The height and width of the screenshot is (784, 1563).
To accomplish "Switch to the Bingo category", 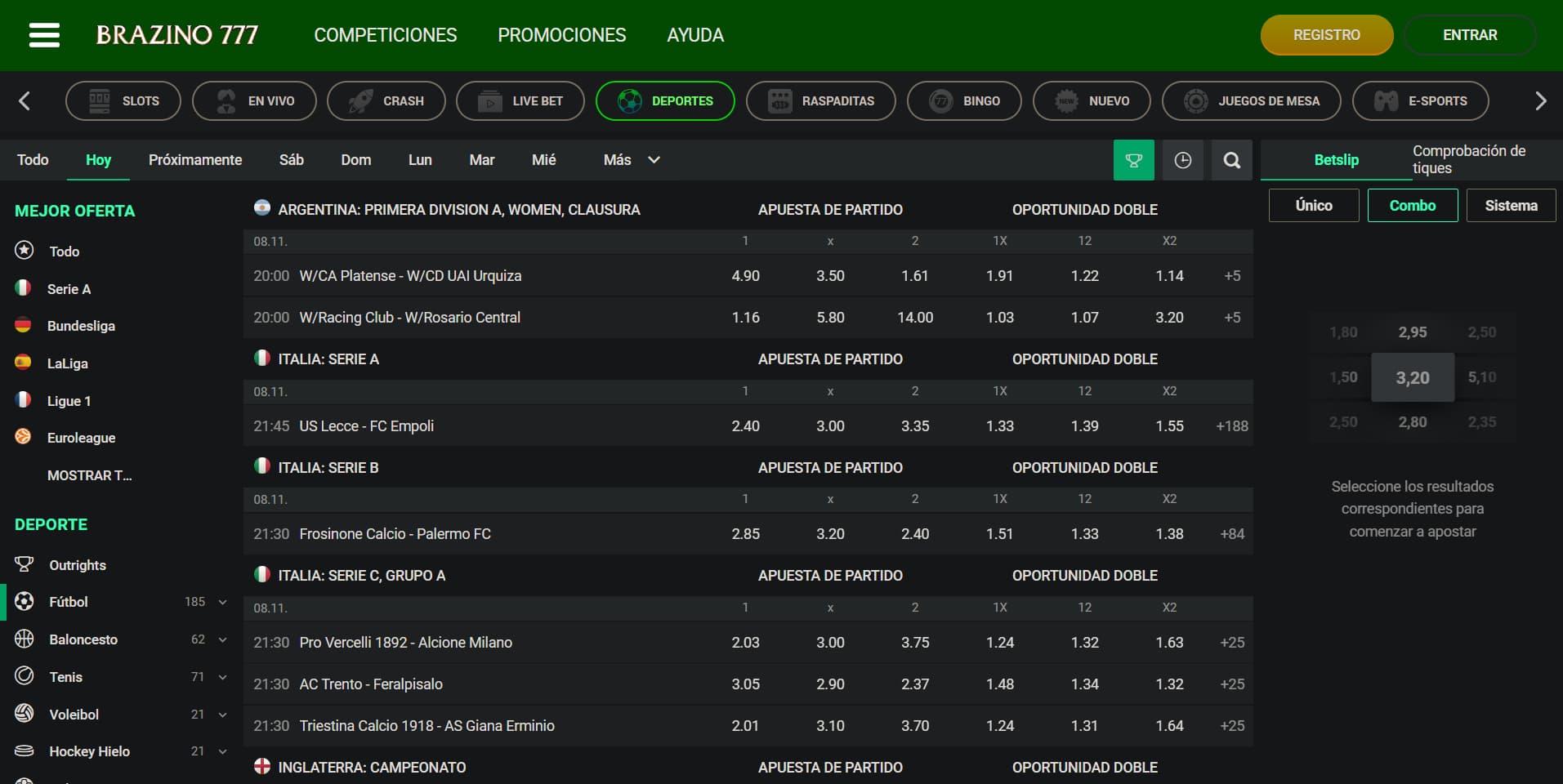I will [964, 100].
